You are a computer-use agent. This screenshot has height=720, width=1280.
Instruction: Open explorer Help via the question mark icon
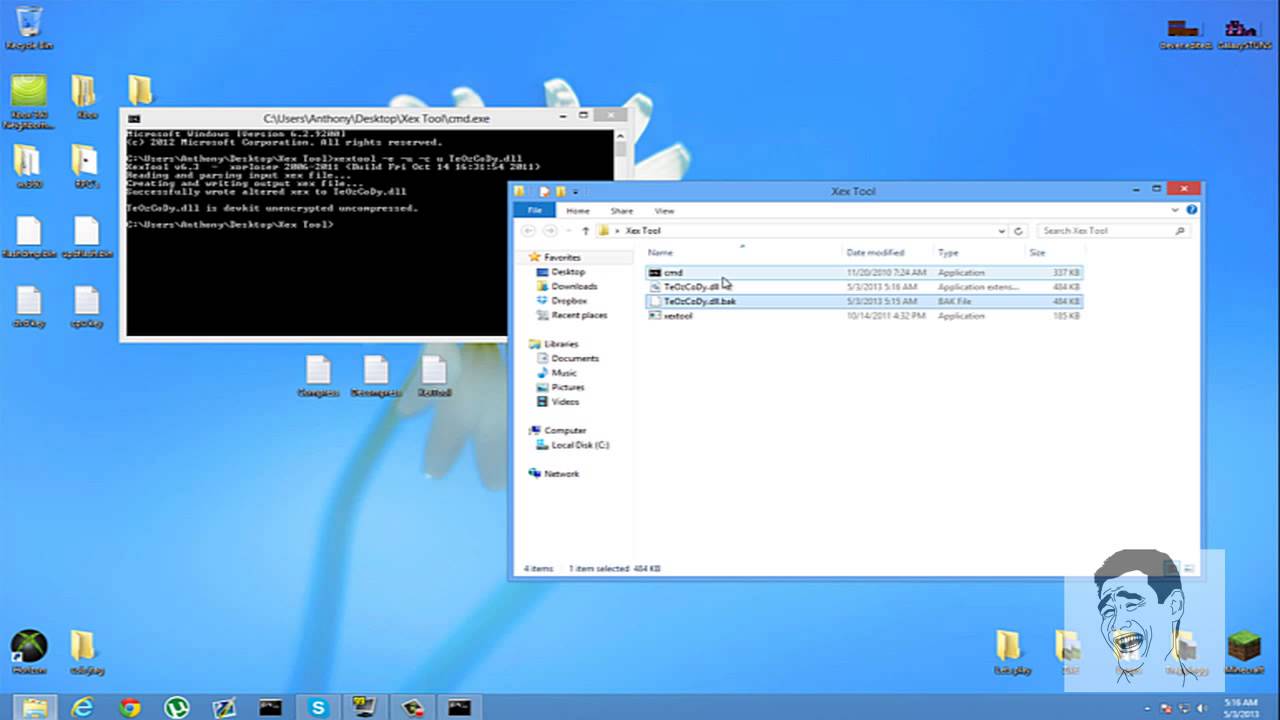tap(1192, 211)
